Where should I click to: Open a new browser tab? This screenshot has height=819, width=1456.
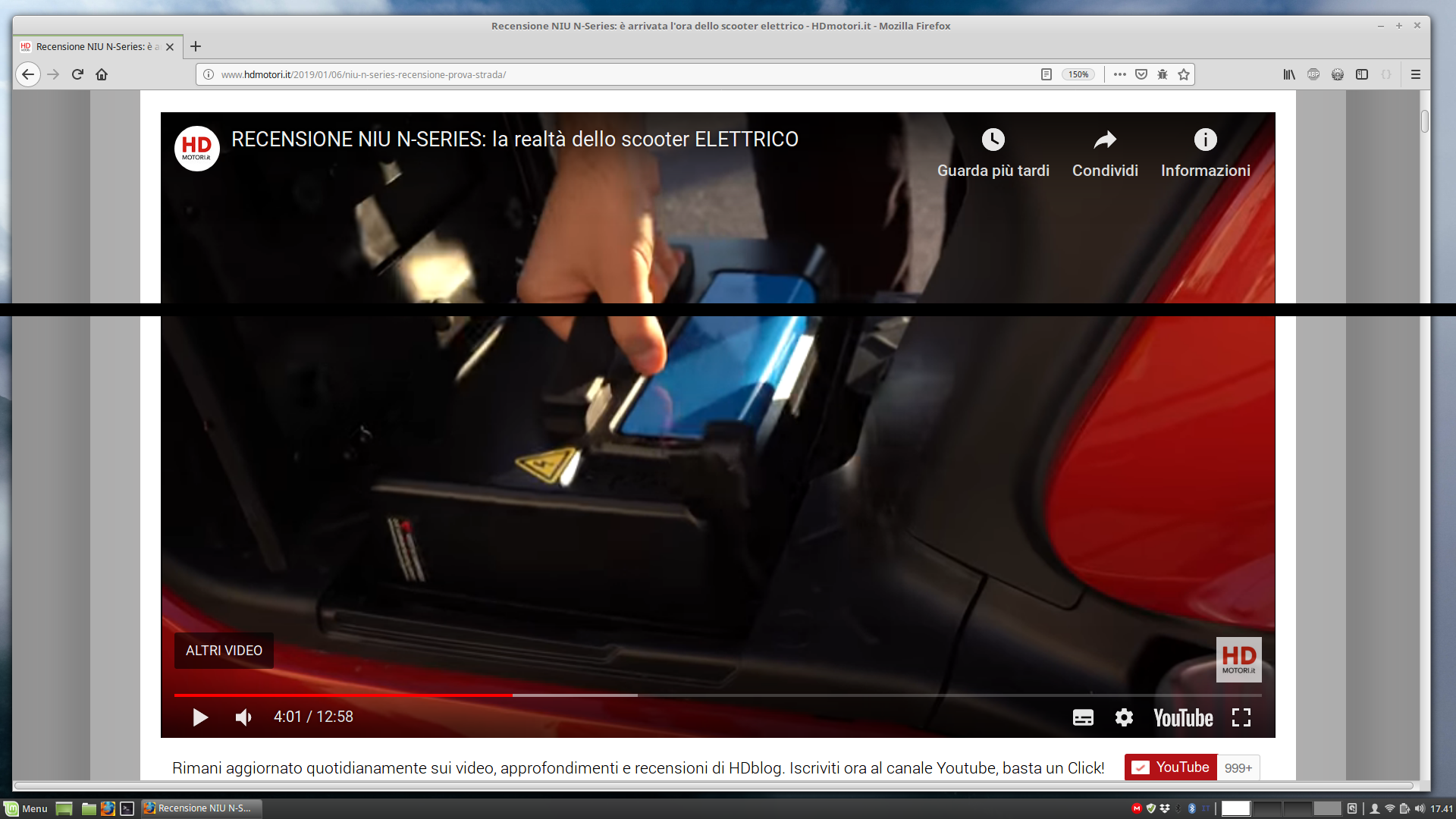pyautogui.click(x=196, y=46)
